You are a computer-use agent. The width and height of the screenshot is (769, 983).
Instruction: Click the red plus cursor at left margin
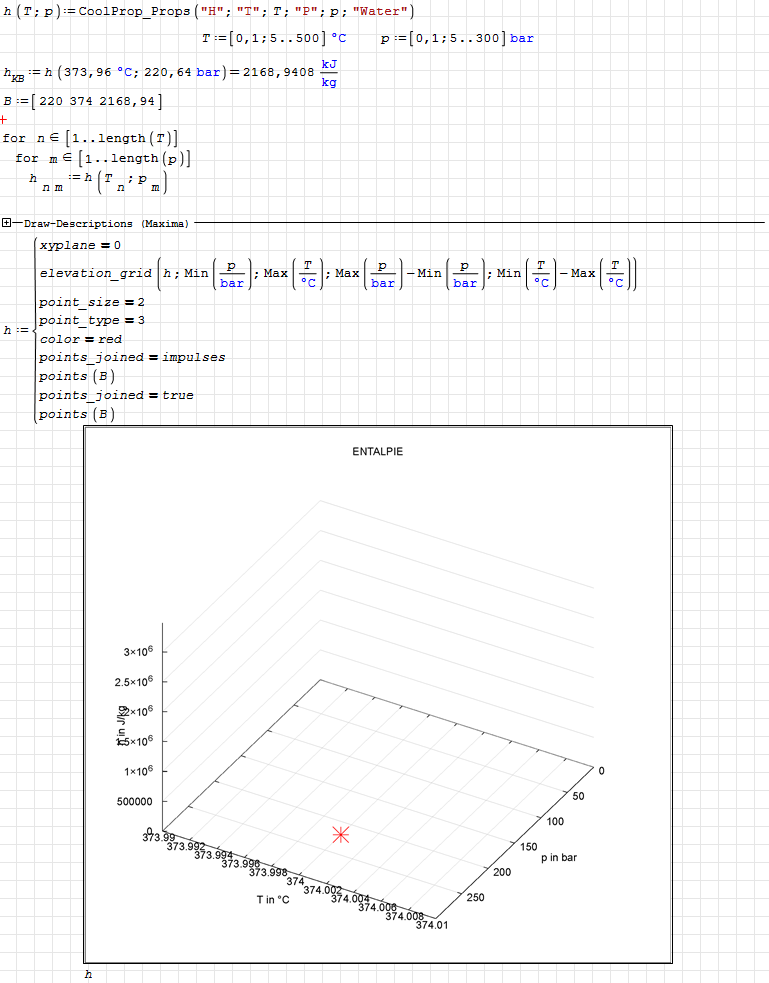click(4, 119)
